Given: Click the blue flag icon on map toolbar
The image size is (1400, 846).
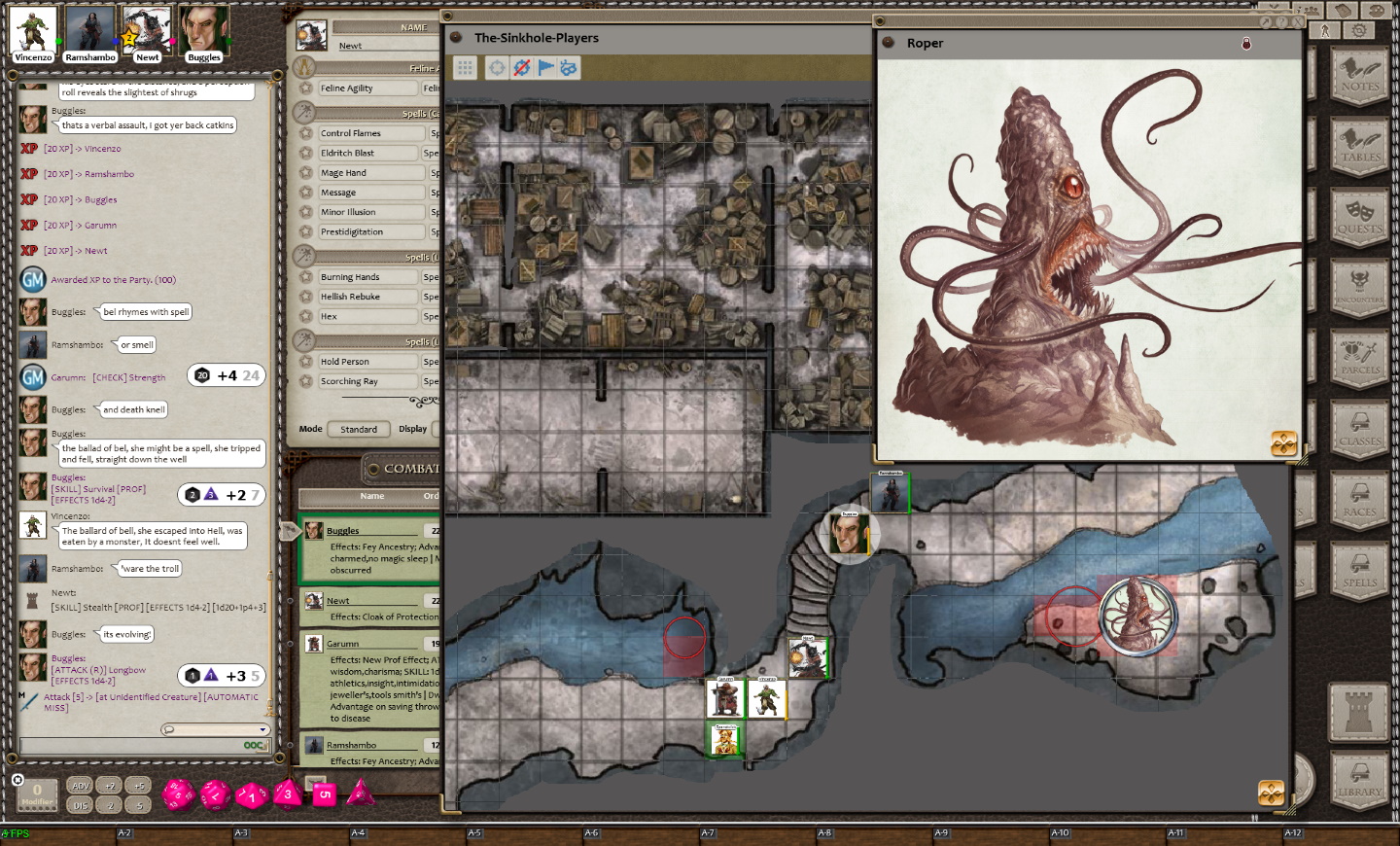Looking at the screenshot, I should coord(545,68).
